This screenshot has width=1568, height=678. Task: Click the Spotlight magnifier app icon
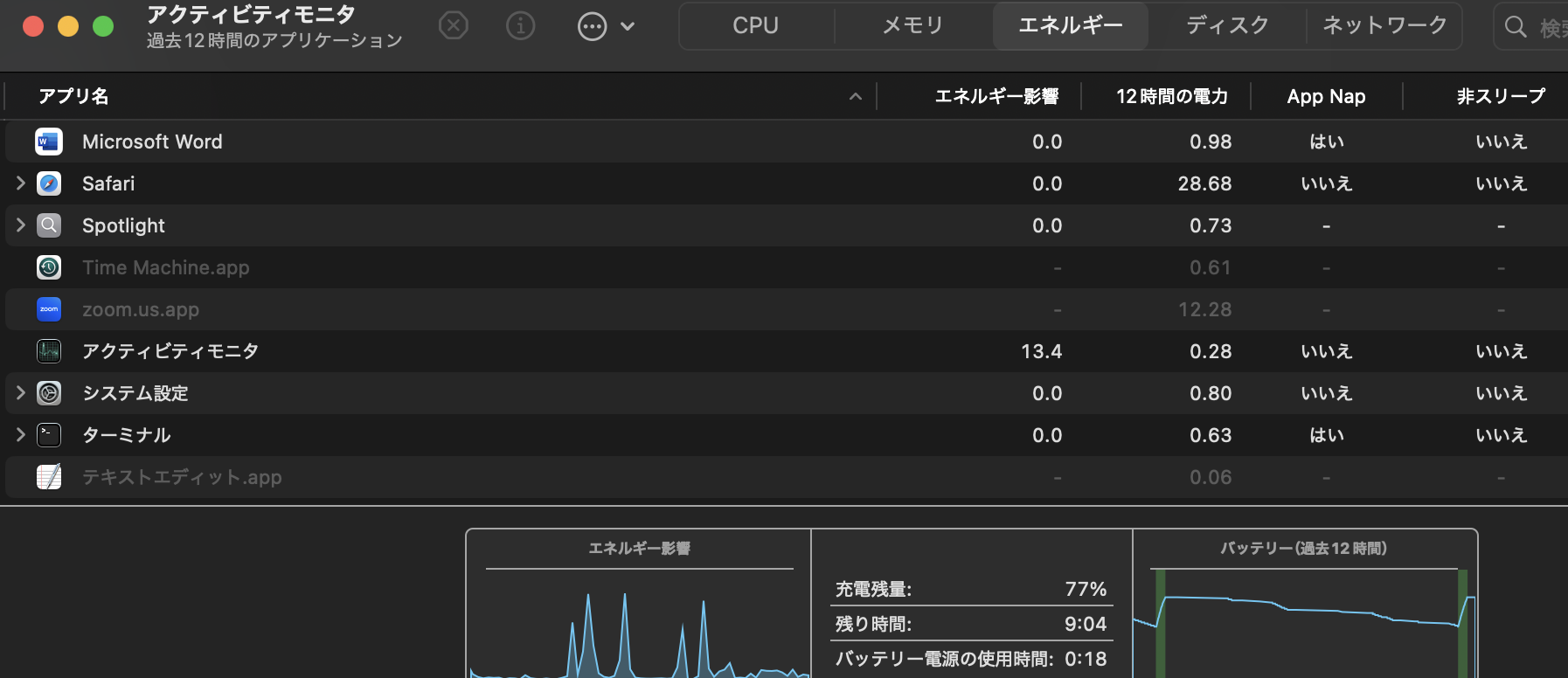click(49, 225)
